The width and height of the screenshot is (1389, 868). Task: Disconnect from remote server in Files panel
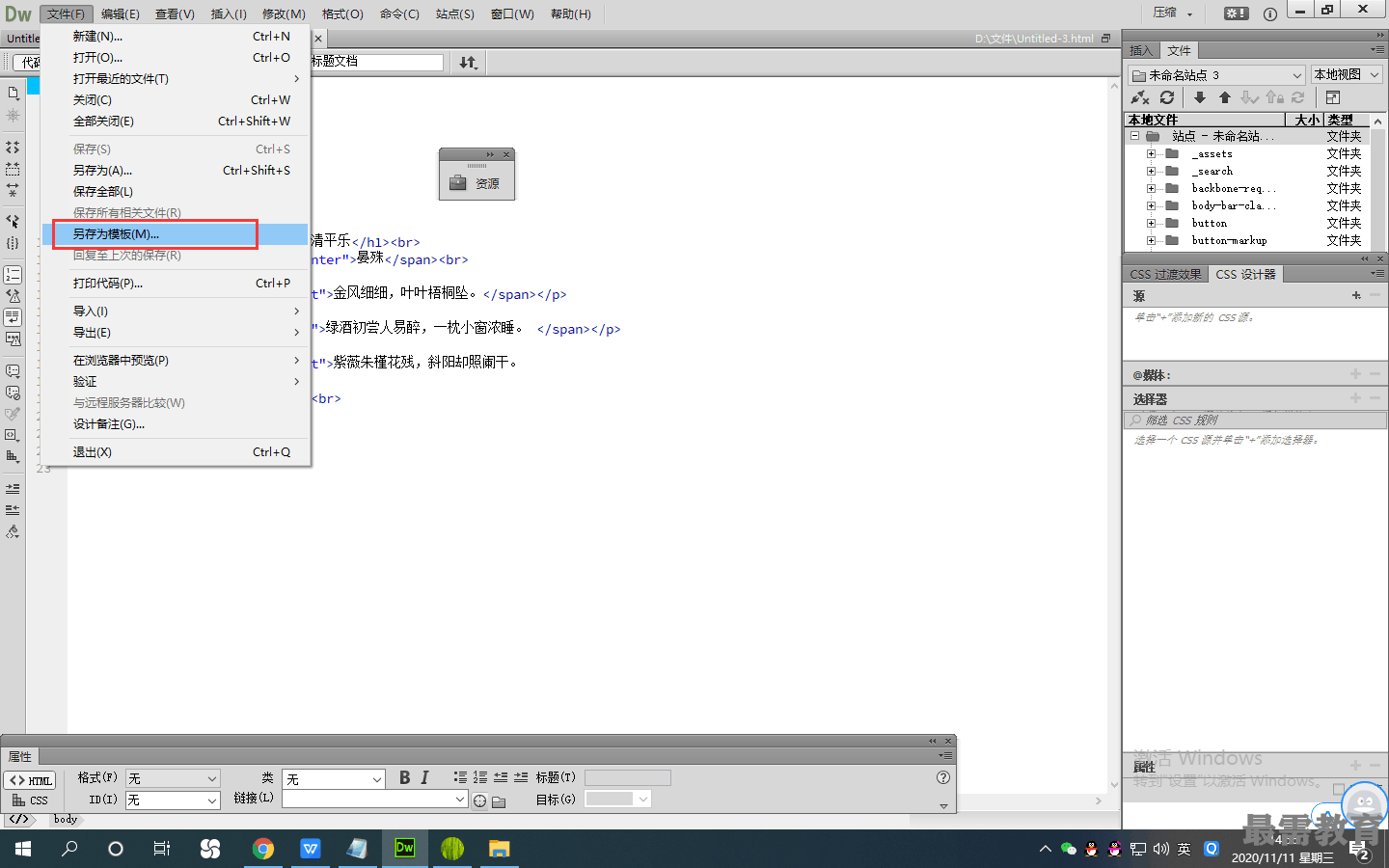1140,97
